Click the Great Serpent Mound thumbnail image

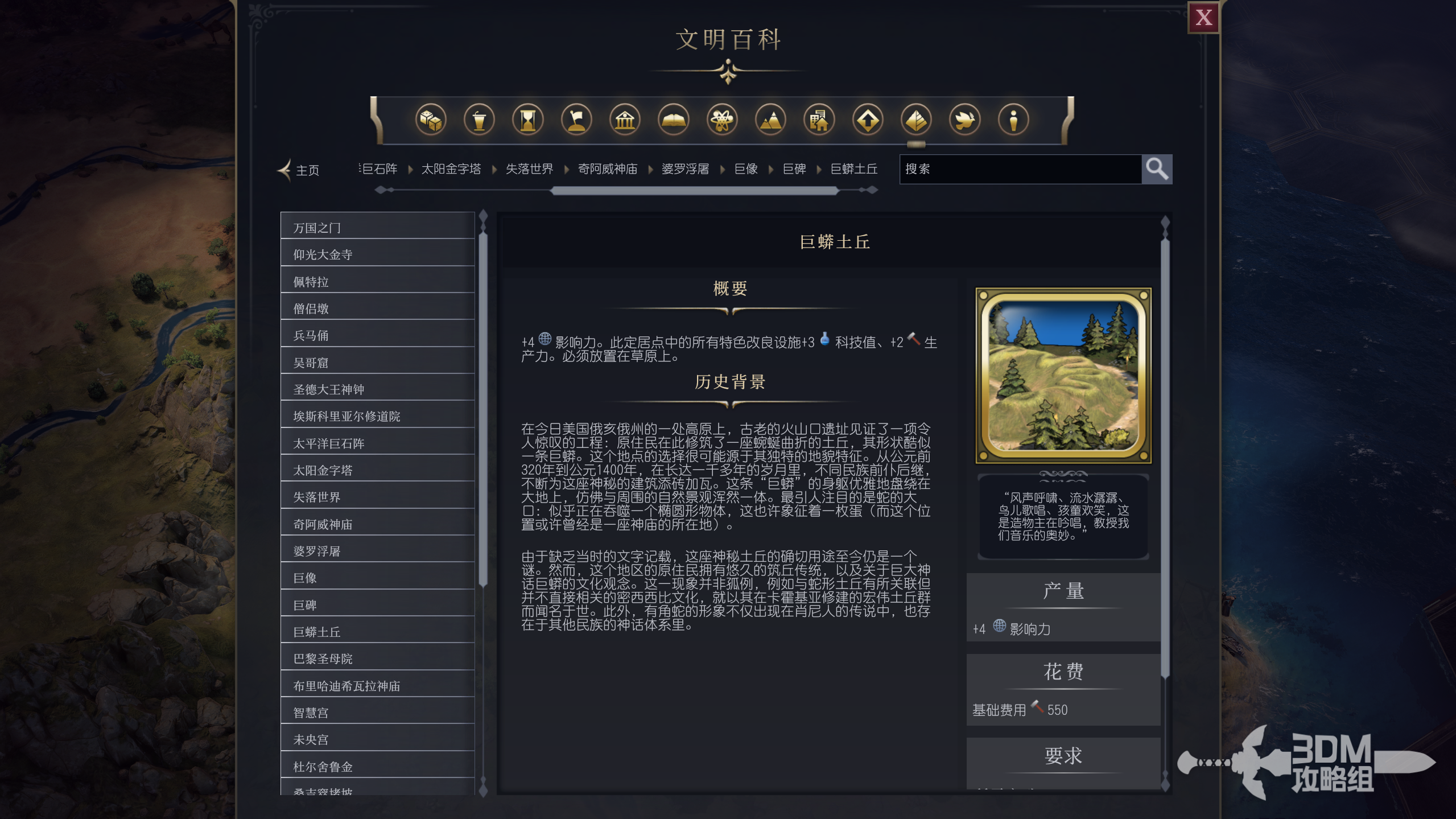pyautogui.click(x=1063, y=375)
